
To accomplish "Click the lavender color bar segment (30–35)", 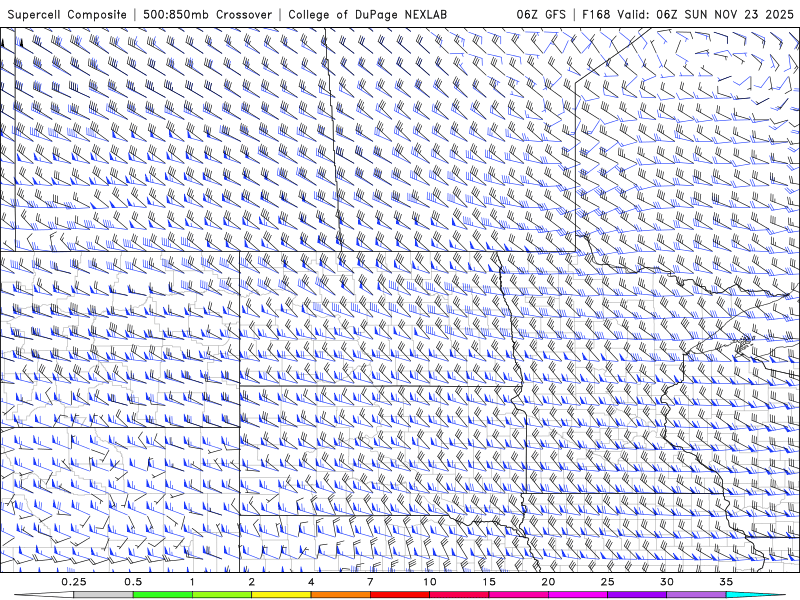I will coord(696,595).
